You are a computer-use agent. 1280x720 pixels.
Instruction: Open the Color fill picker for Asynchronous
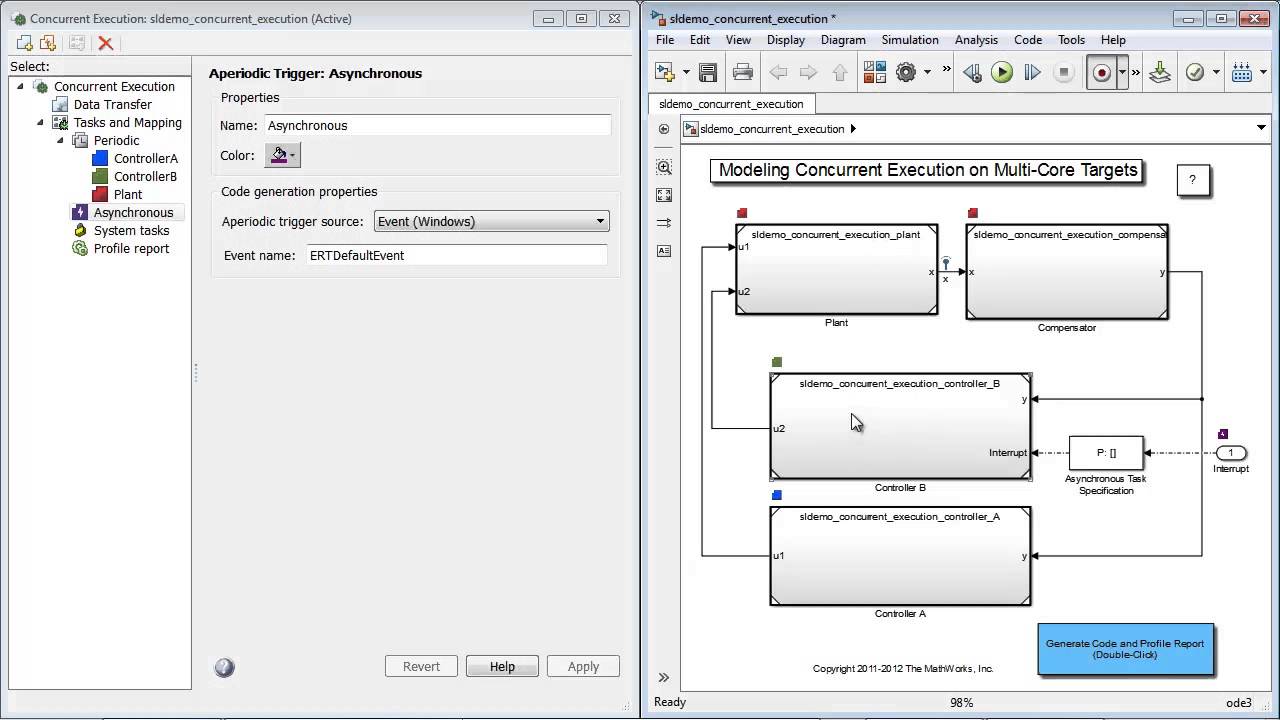pyautogui.click(x=282, y=155)
